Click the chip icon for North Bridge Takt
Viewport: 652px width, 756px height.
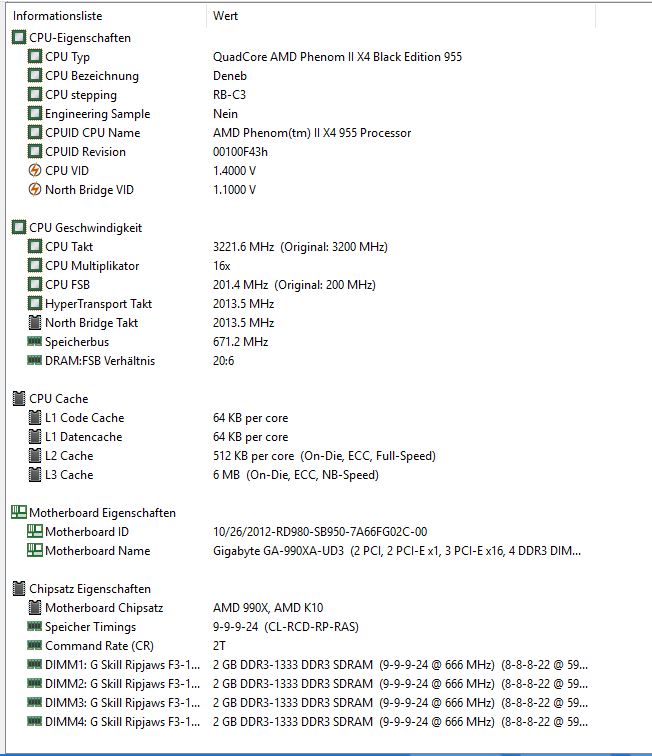click(35, 323)
